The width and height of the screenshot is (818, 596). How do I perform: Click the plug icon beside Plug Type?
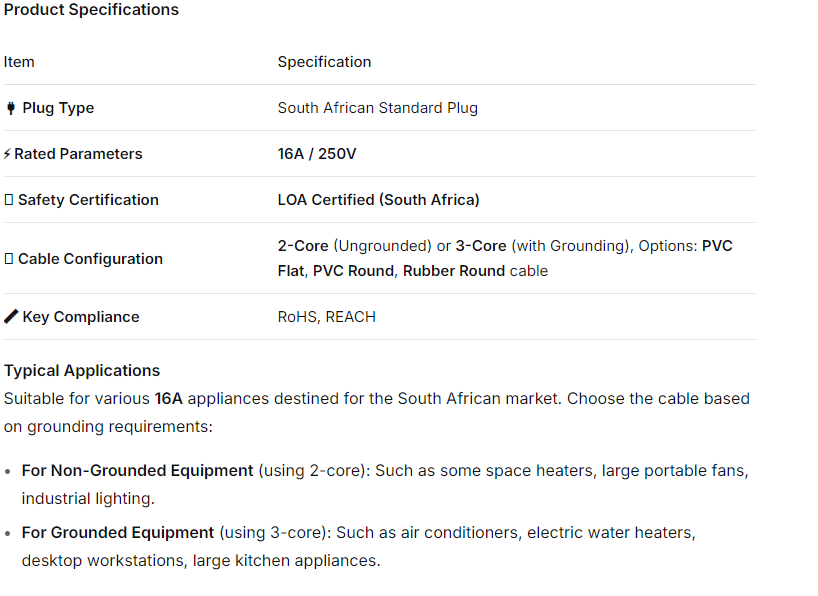[x=11, y=108]
